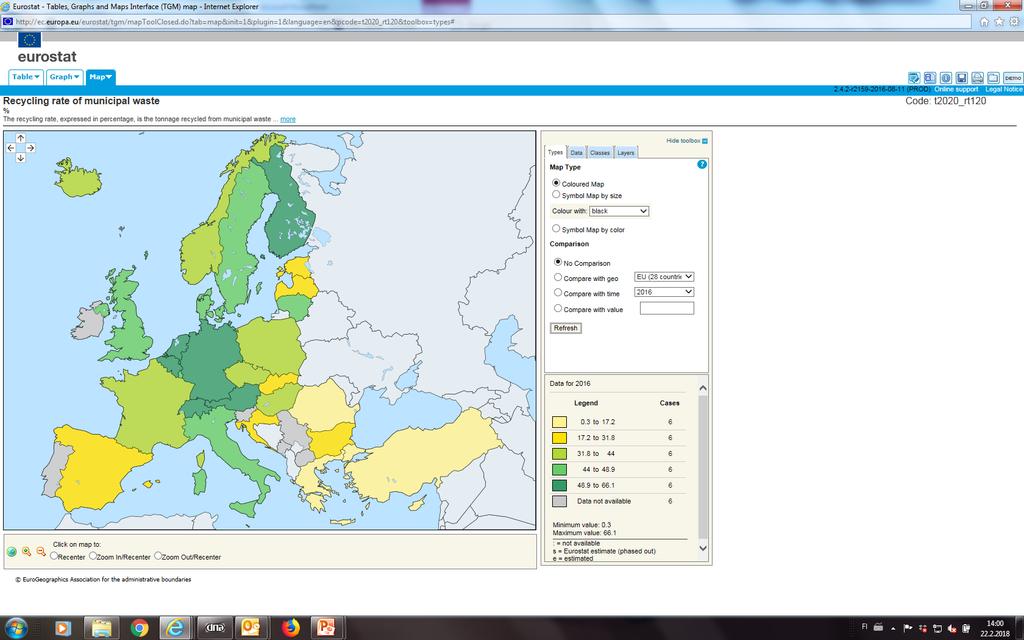Viewport: 1024px width, 640px height.
Task: Click the Refresh button
Action: (566, 328)
